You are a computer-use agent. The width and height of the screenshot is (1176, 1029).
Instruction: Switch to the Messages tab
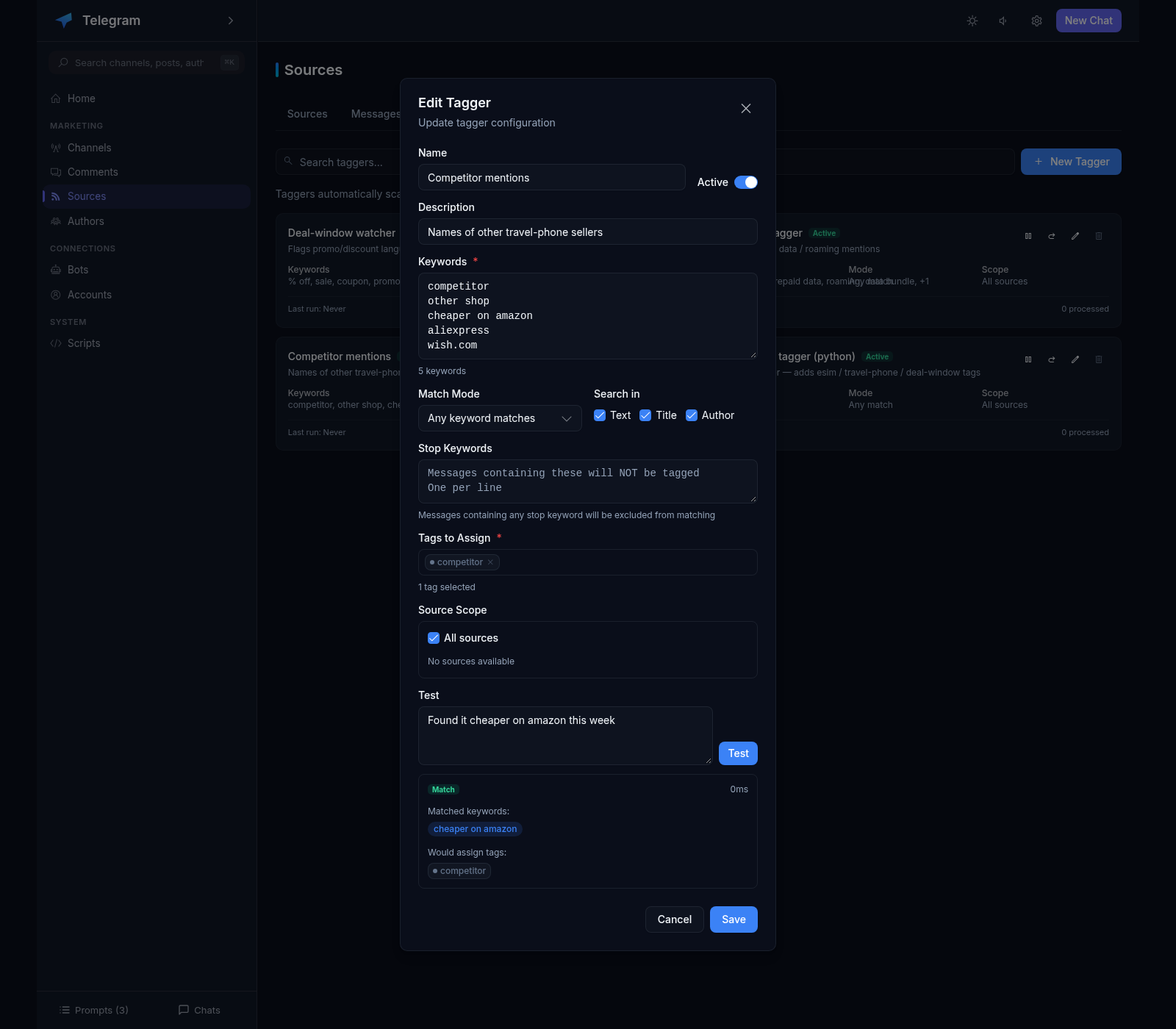click(376, 114)
